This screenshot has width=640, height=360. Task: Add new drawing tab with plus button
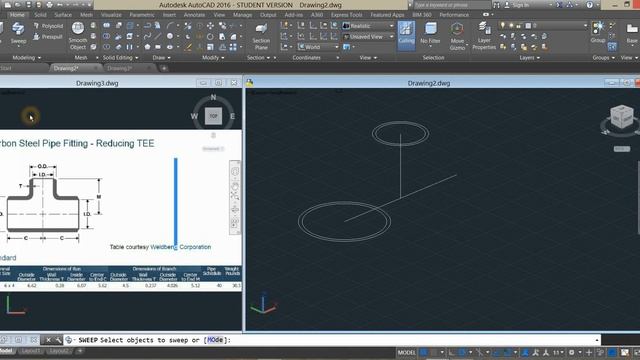[x=164, y=68]
